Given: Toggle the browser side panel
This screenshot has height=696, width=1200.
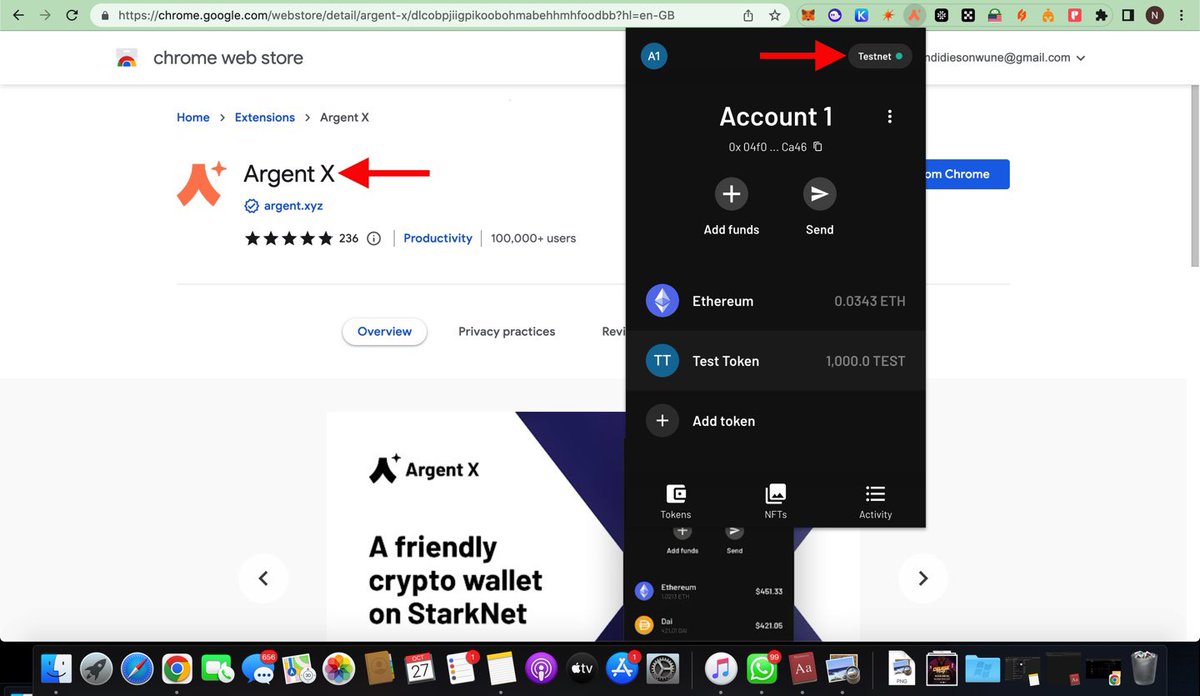Looking at the screenshot, I should click(x=1128, y=16).
